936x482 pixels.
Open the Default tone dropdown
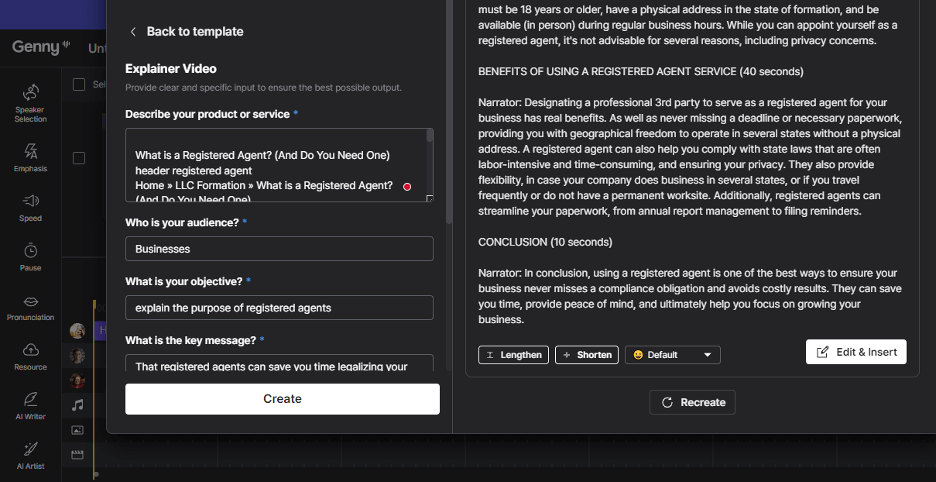click(672, 355)
